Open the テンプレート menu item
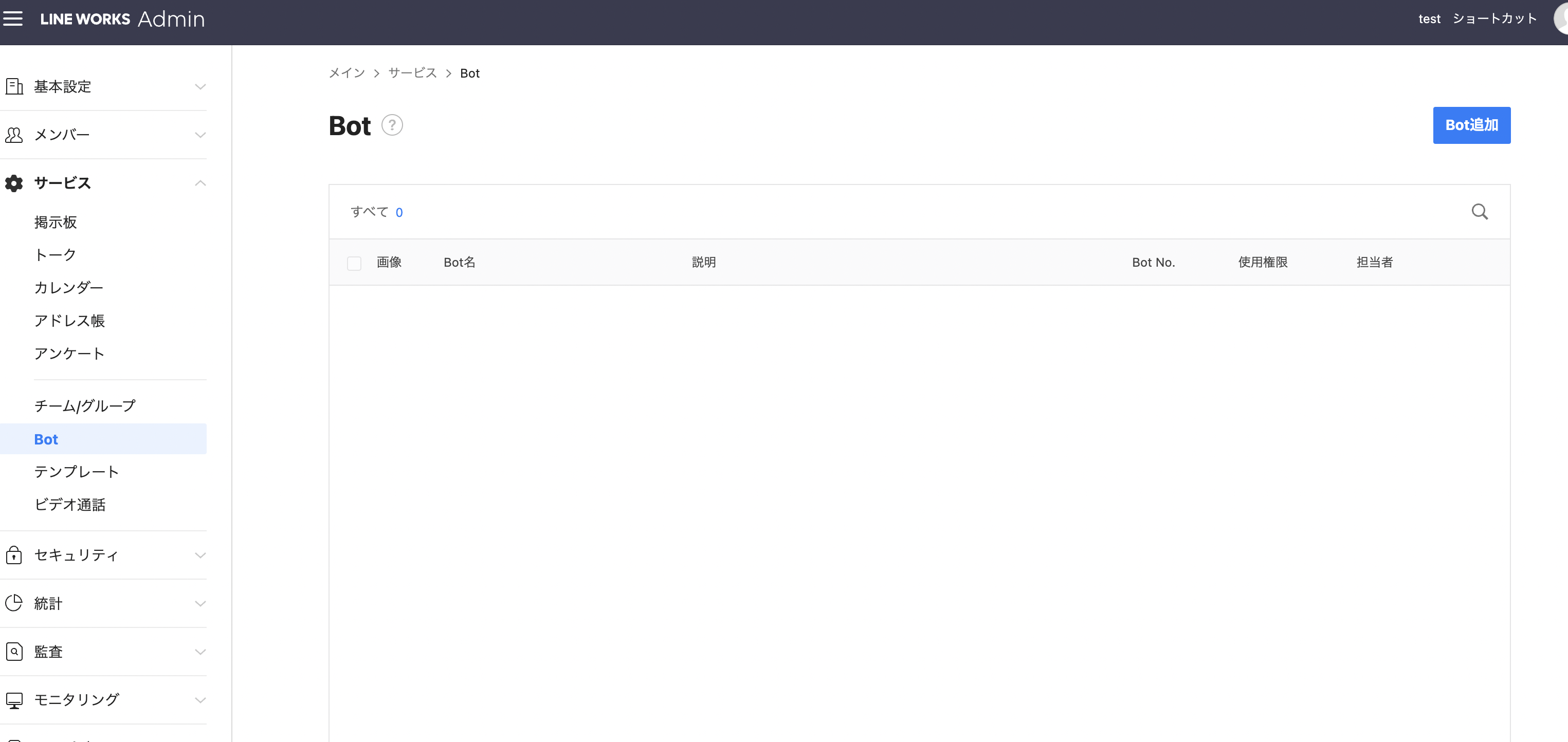Screen dimensions: 1568x742 [77, 471]
